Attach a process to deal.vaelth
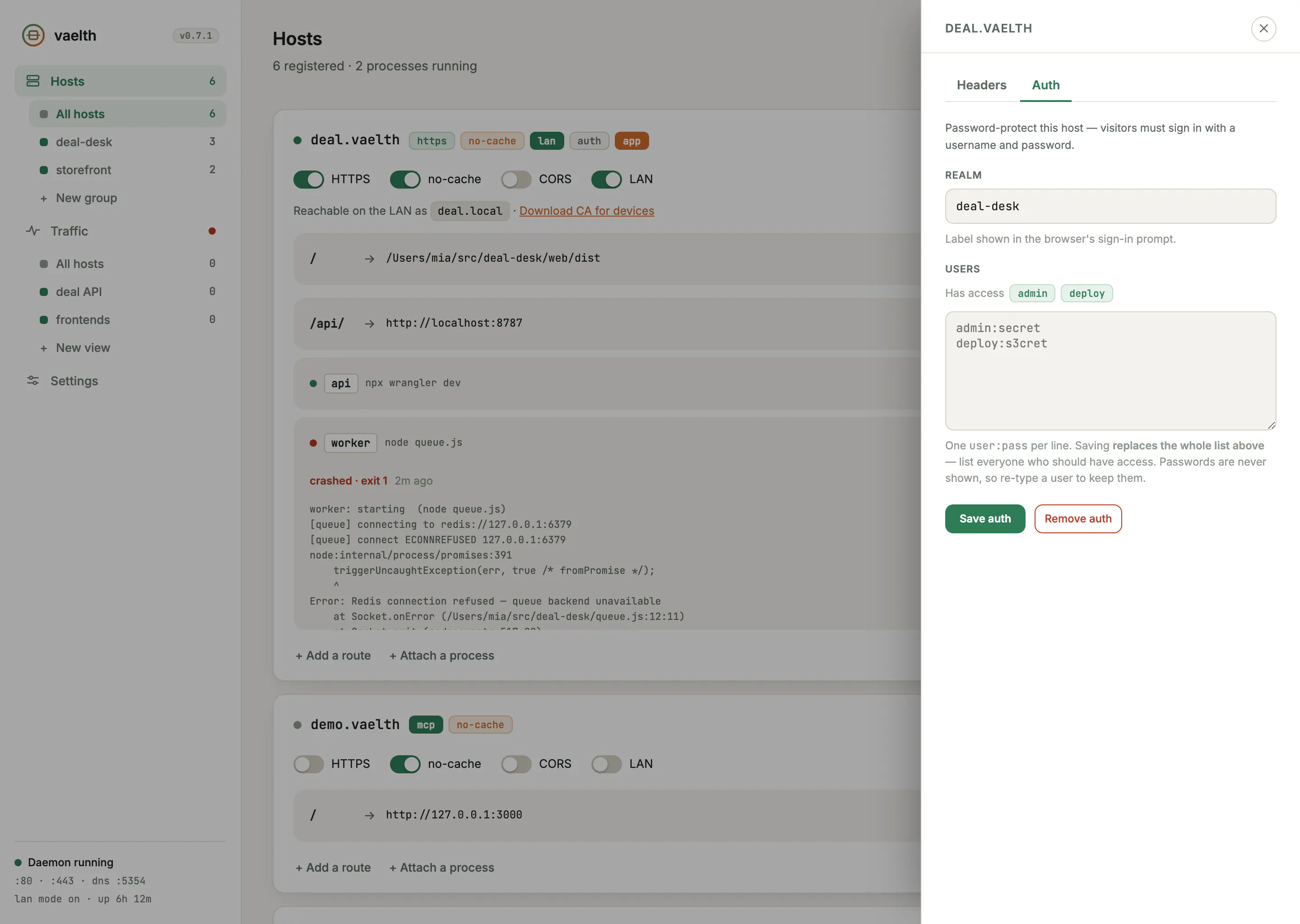Viewport: 1300px width, 924px height. point(441,656)
